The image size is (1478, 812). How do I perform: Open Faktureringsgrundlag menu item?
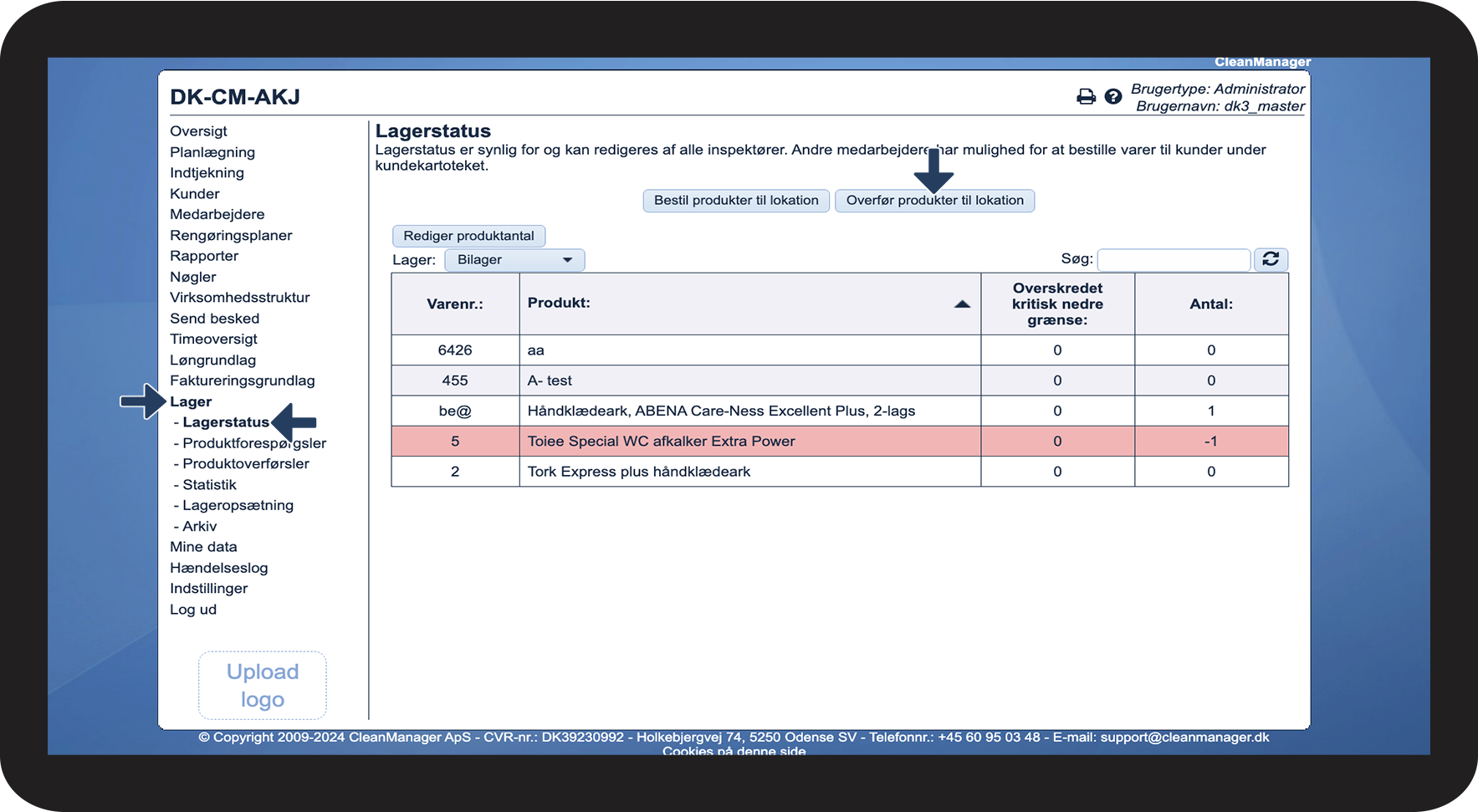pyautogui.click(x=243, y=381)
